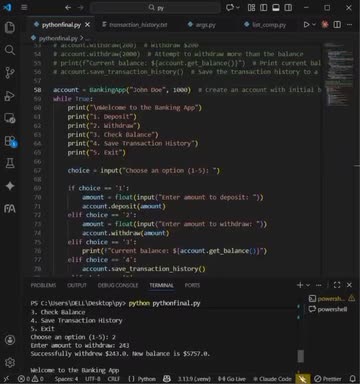The width and height of the screenshot is (360, 384).
Task: Open Customize Layout in title bar
Action: [251, 7]
